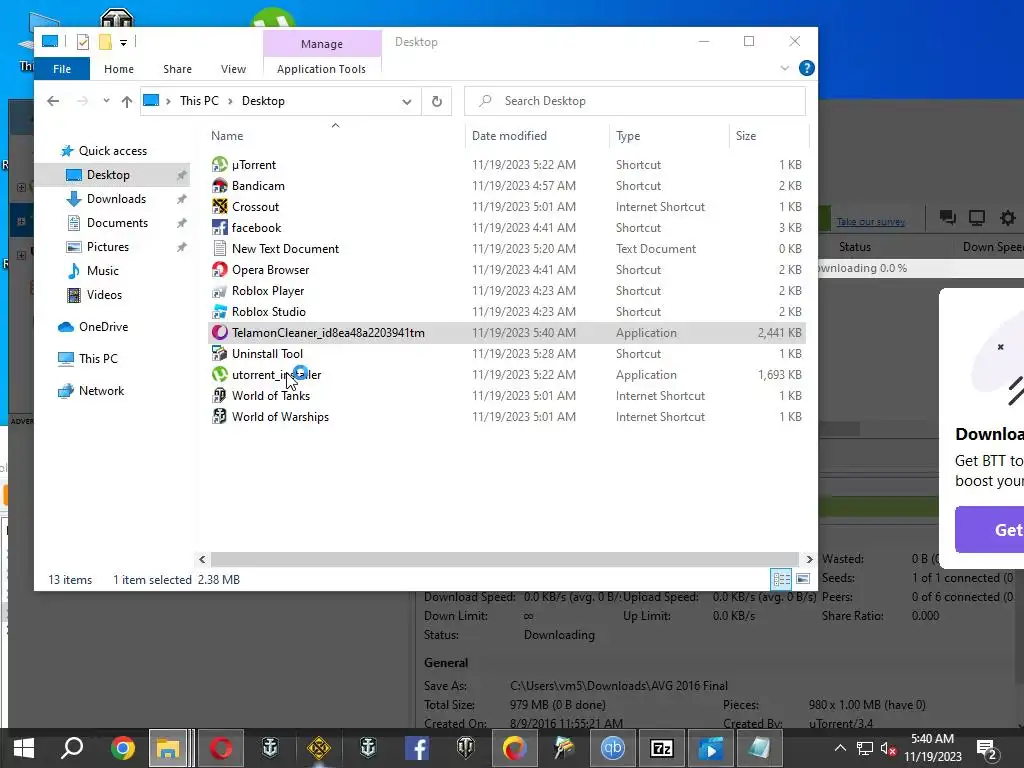Expand the ribbon with the chevron

784,68
